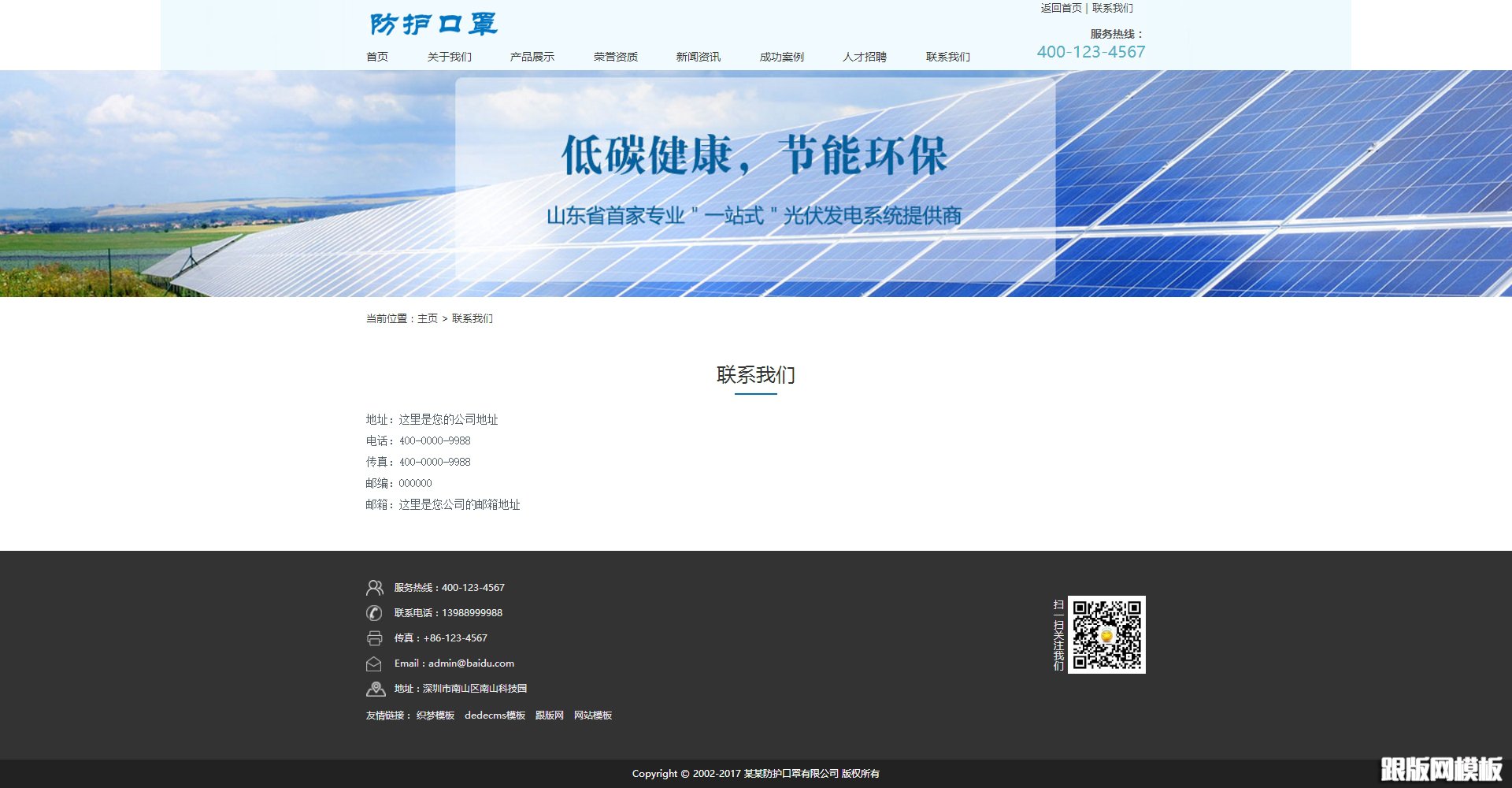Click the fax machine icon beside 传真
The width and height of the screenshot is (1512, 788).
click(373, 637)
